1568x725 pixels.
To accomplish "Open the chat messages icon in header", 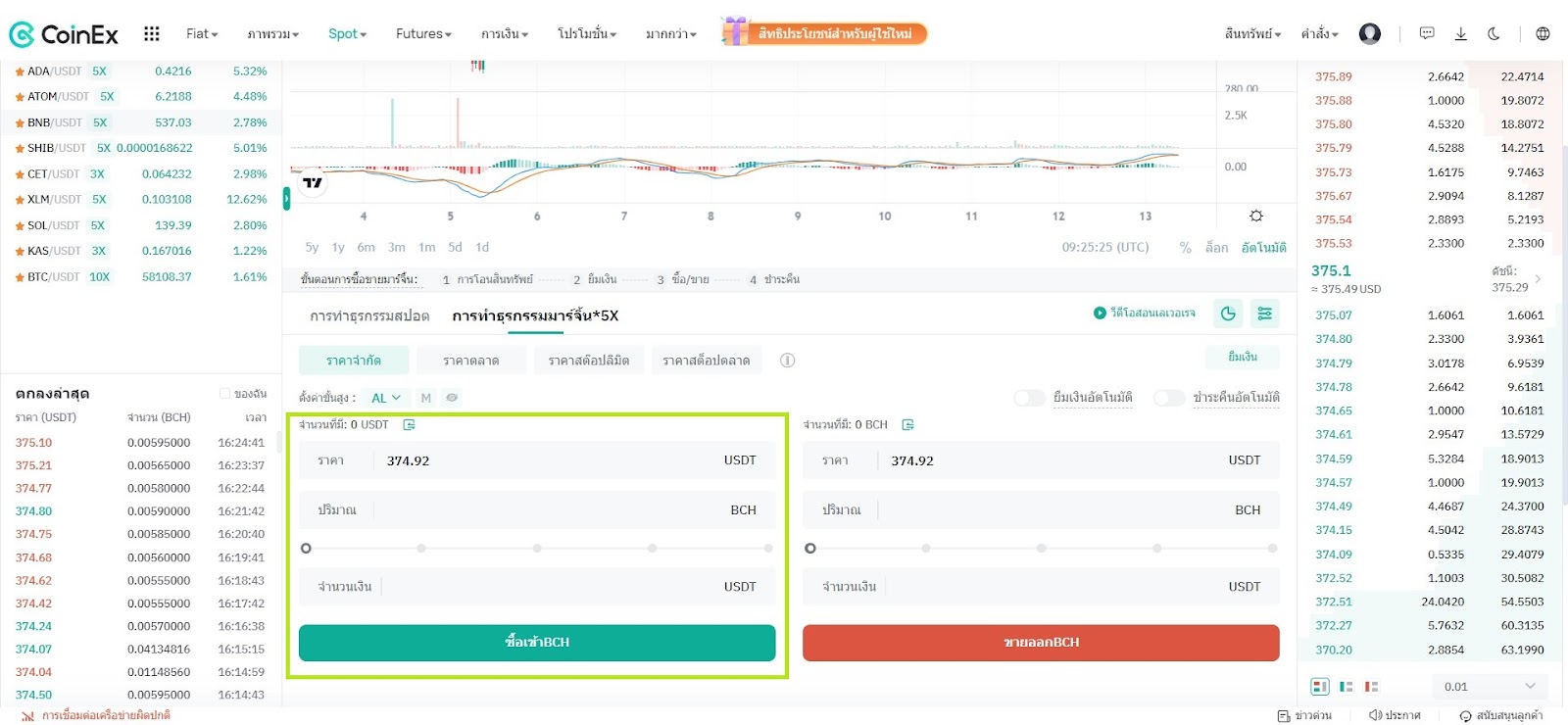I will click(1427, 34).
